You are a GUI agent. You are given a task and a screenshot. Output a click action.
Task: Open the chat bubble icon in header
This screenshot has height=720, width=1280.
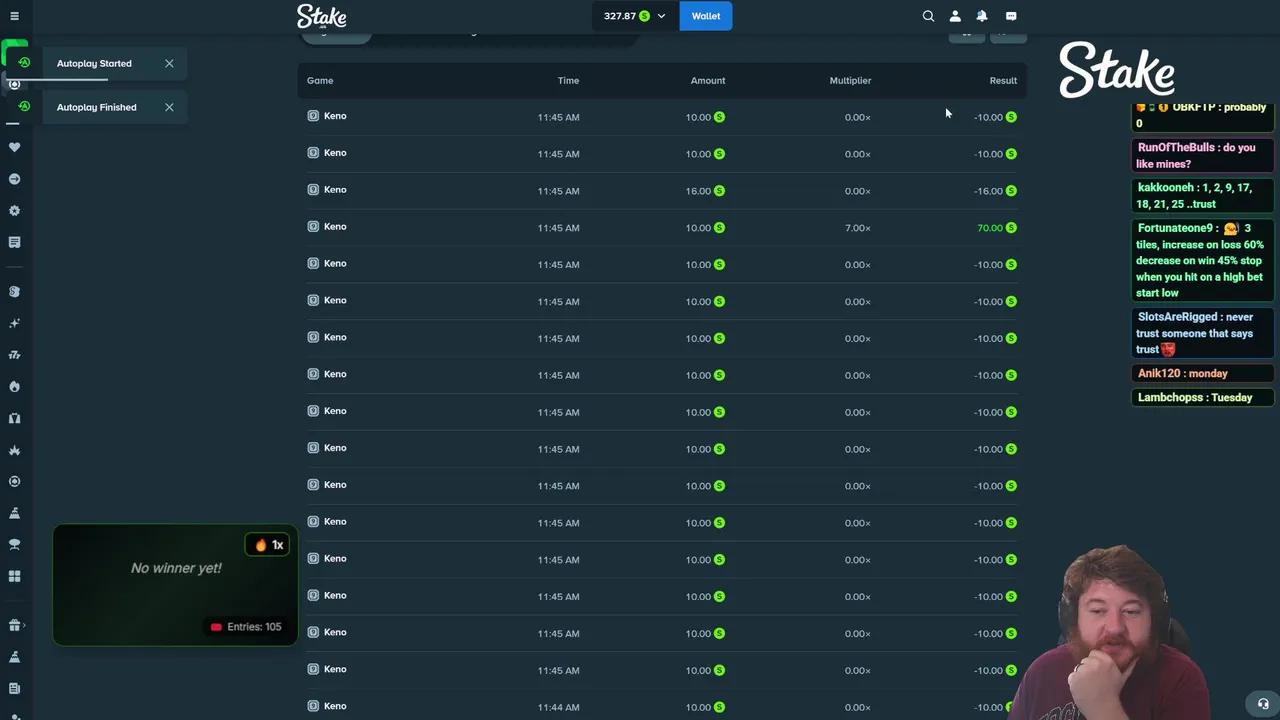(1011, 16)
